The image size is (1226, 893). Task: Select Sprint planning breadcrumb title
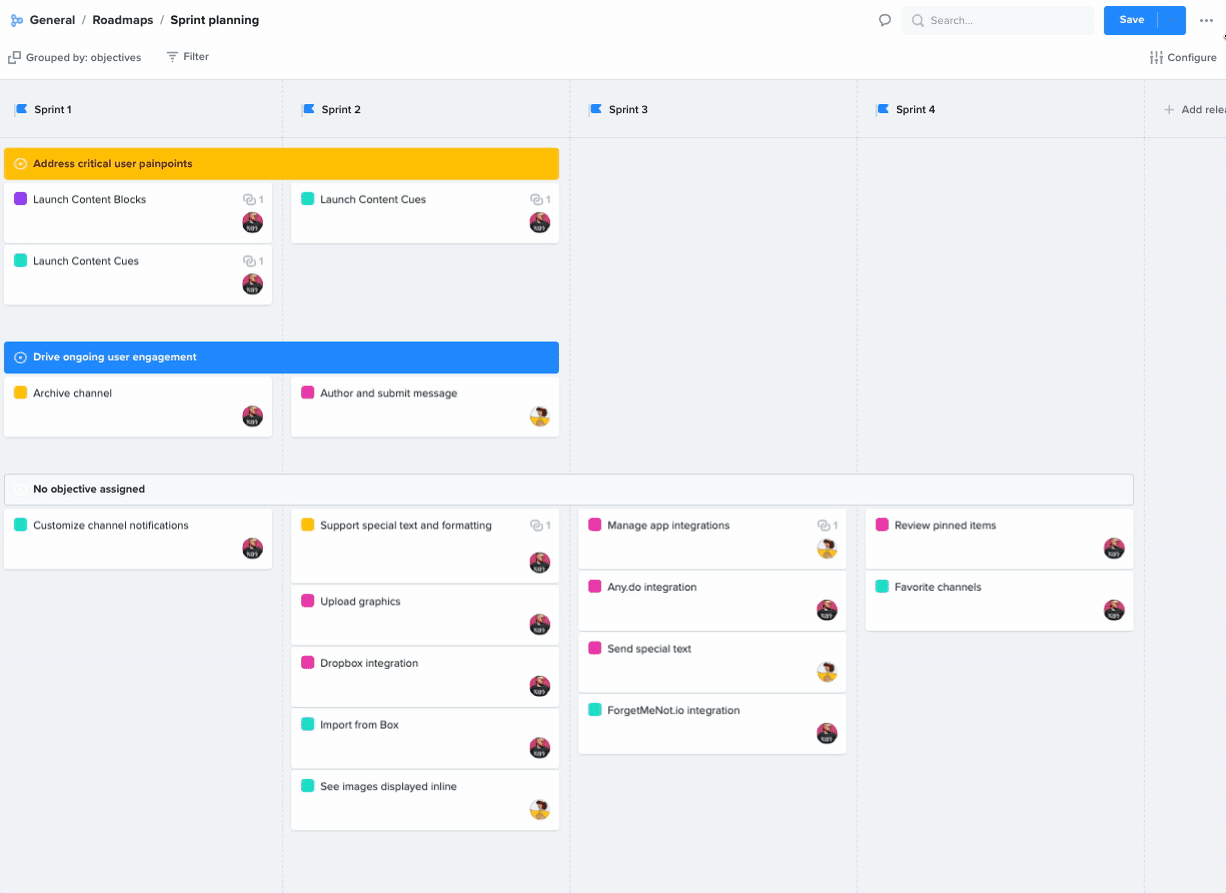(x=214, y=20)
